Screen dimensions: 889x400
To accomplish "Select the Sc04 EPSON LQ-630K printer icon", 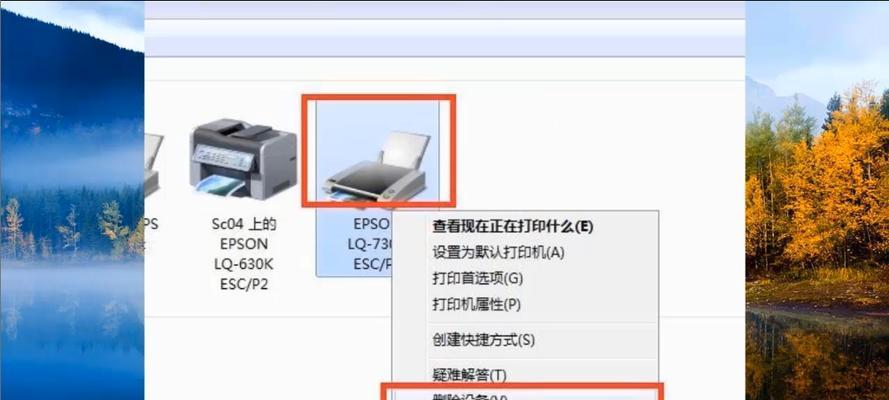I will (243, 159).
